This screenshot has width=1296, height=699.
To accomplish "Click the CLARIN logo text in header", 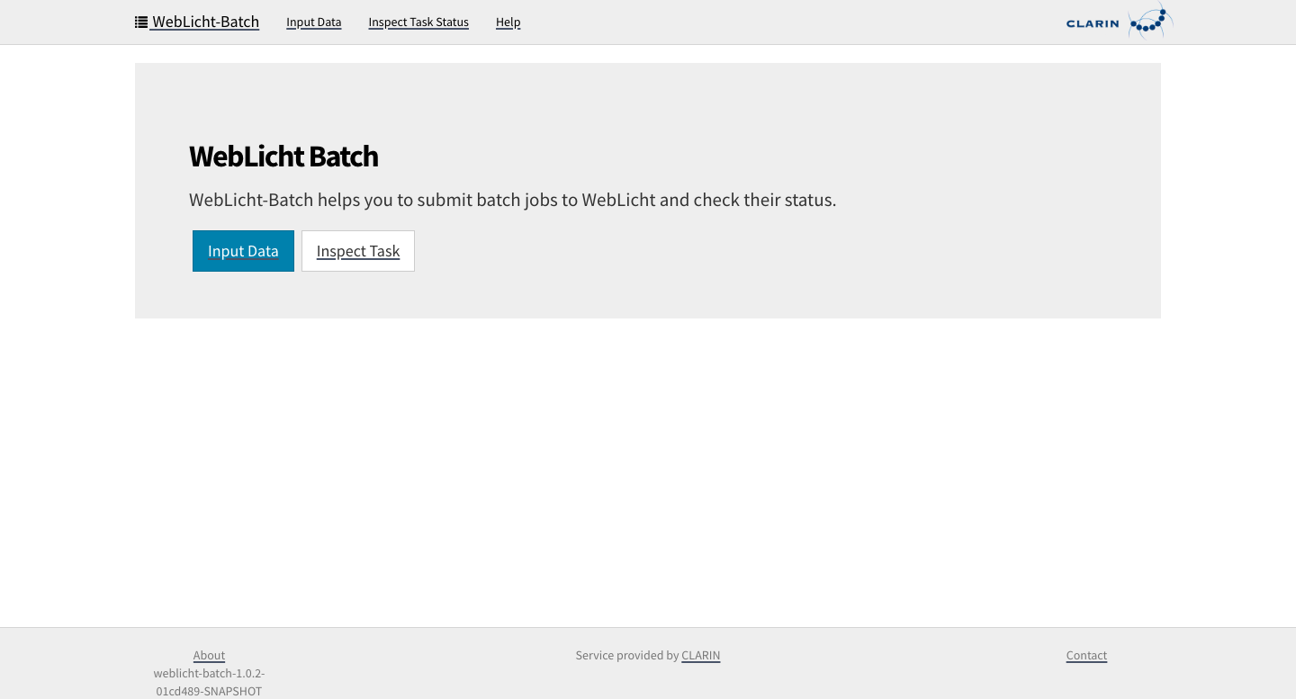I will (1092, 23).
